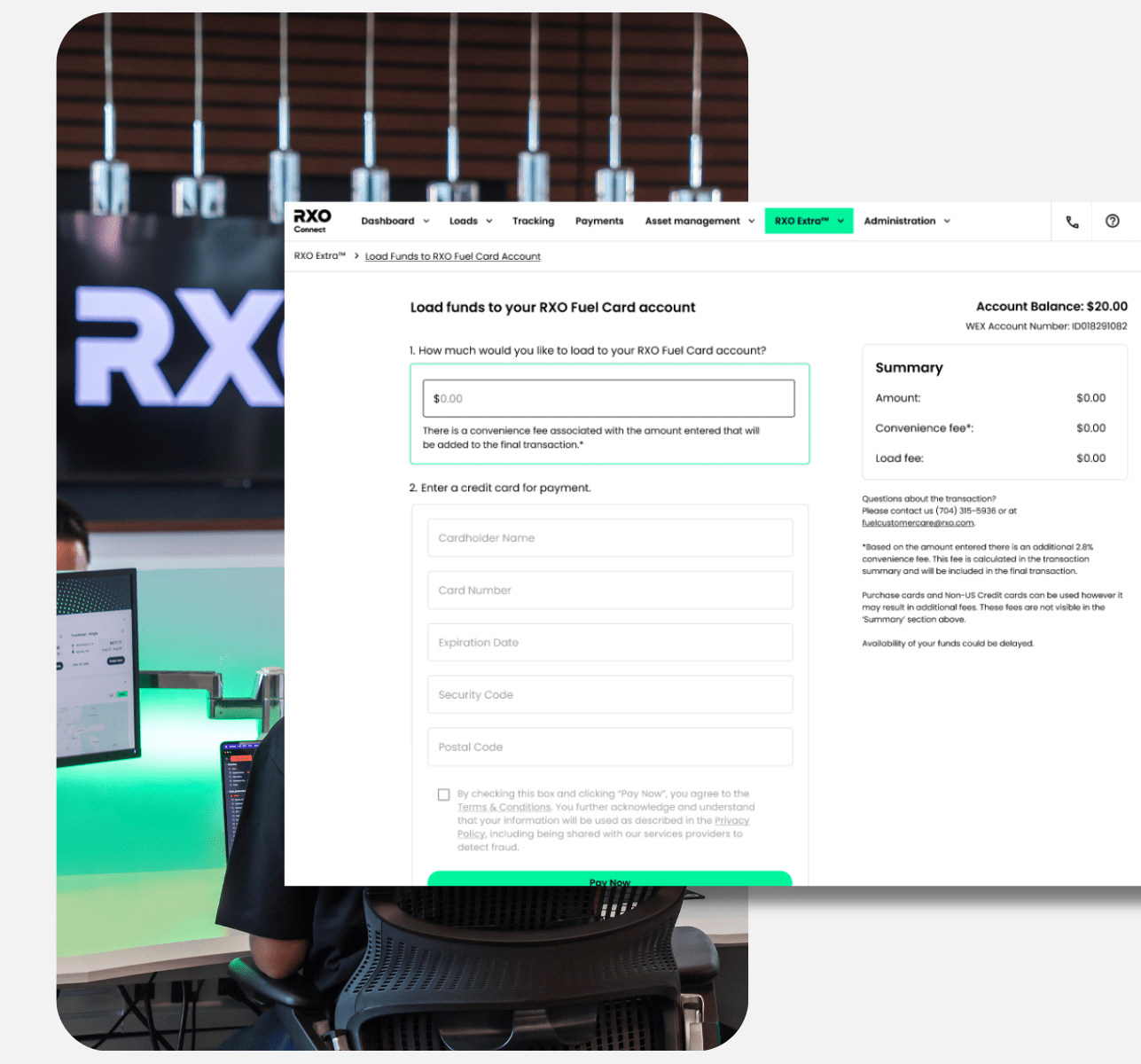Click the green Pay Now button

point(610,879)
